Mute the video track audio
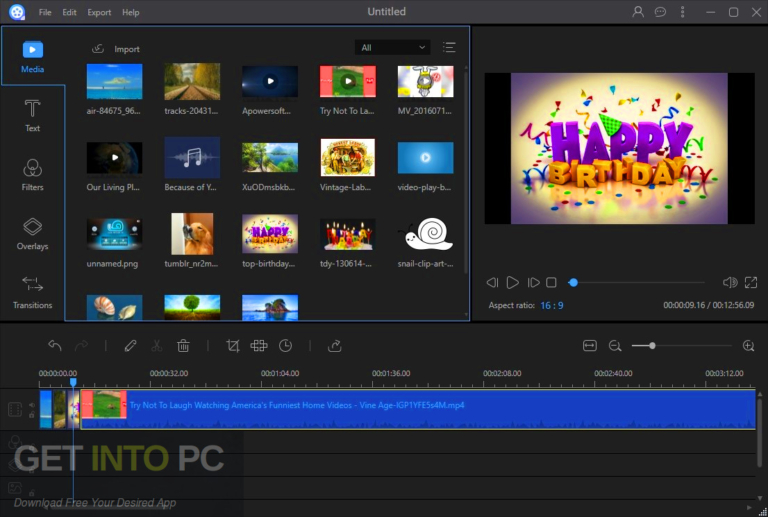 [x=31, y=405]
